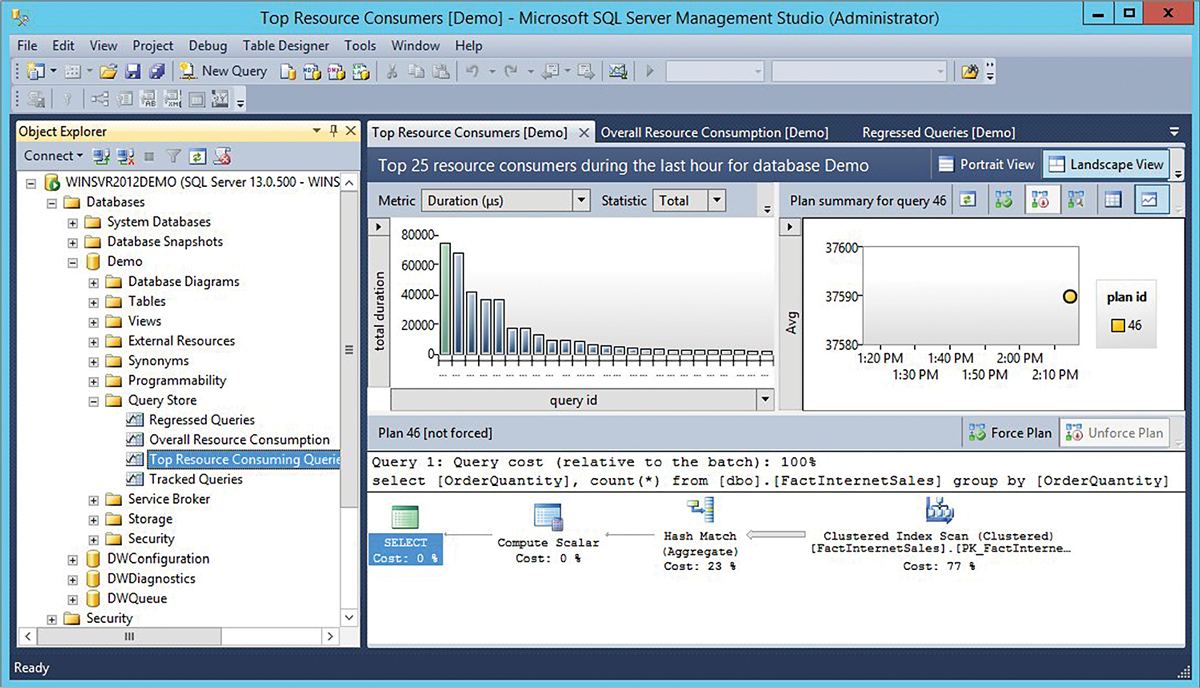
Task: Close the Object Explorer panel
Action: (351, 131)
